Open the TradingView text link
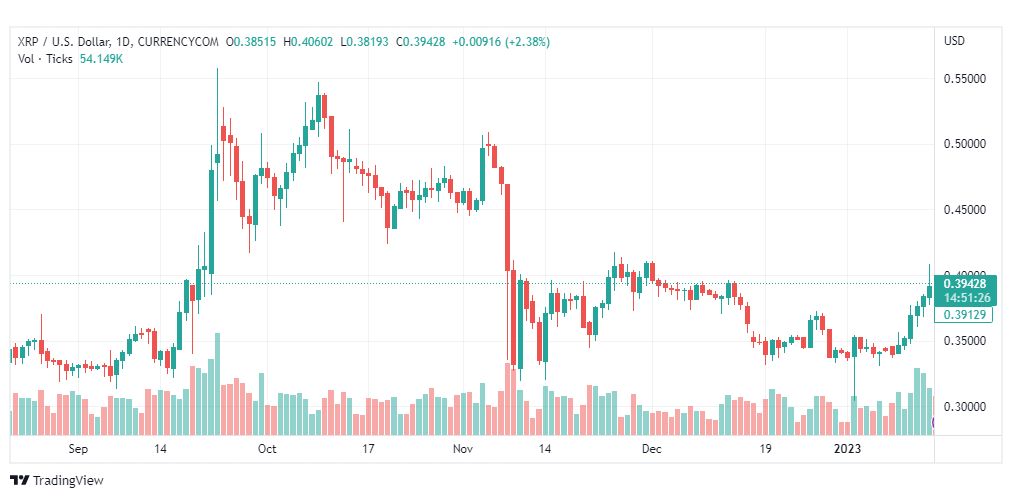This screenshot has height=498, width=1012. (68, 480)
